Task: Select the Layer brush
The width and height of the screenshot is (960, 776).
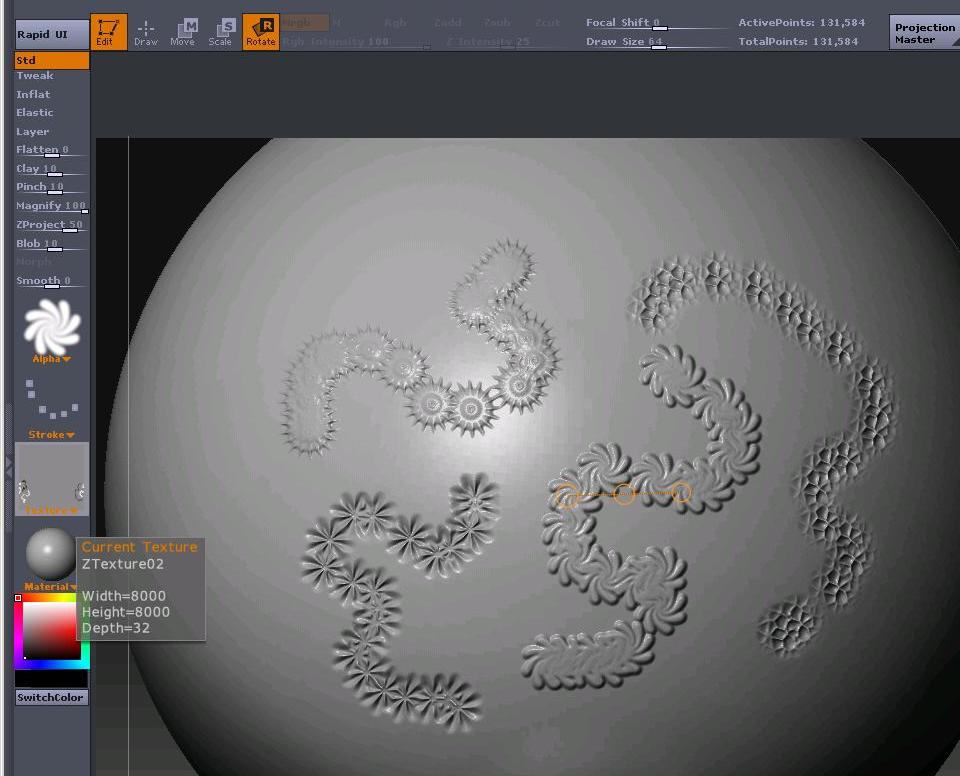Action: coord(33,132)
